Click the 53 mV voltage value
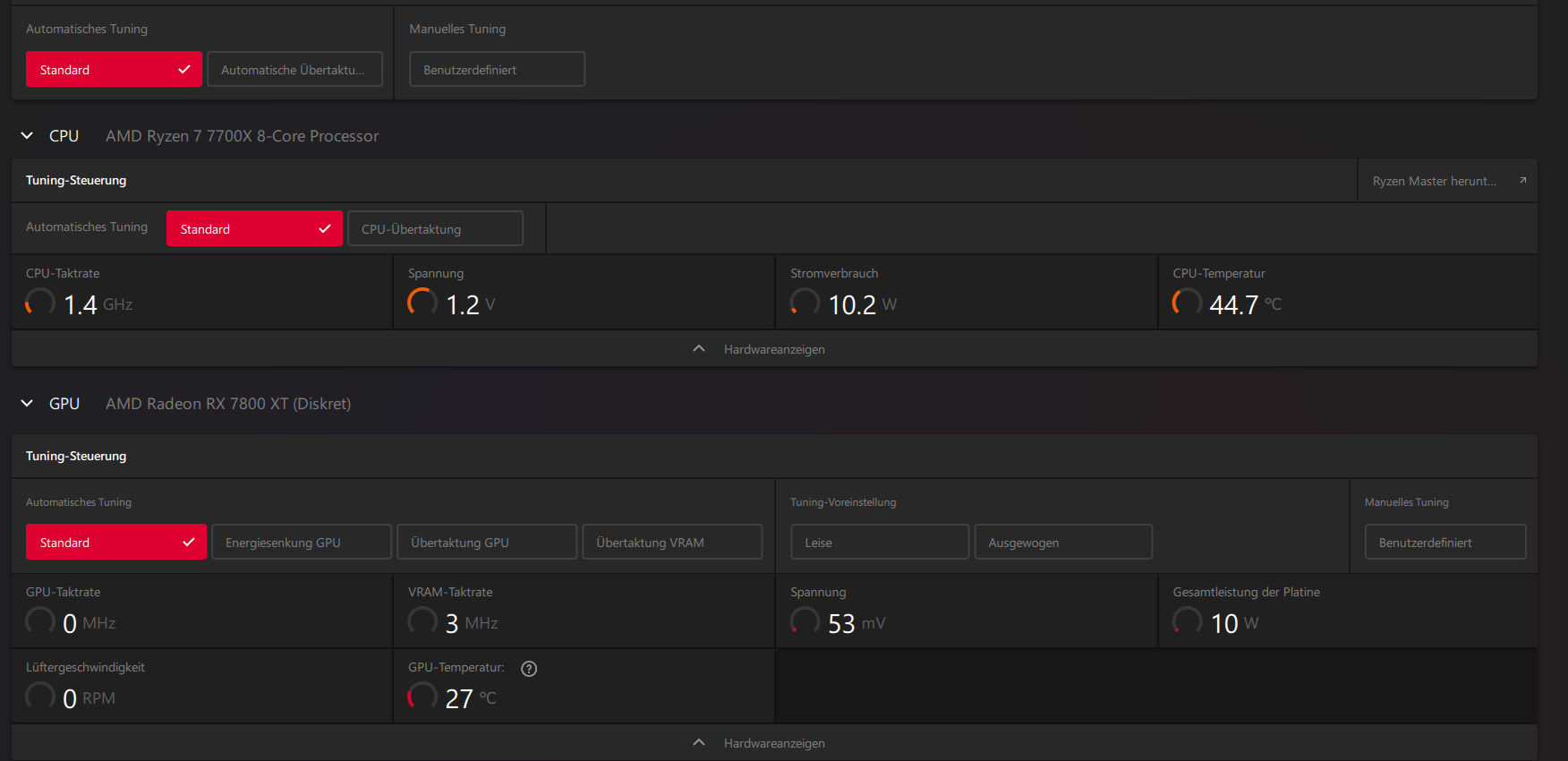The image size is (1568, 761). click(856, 624)
